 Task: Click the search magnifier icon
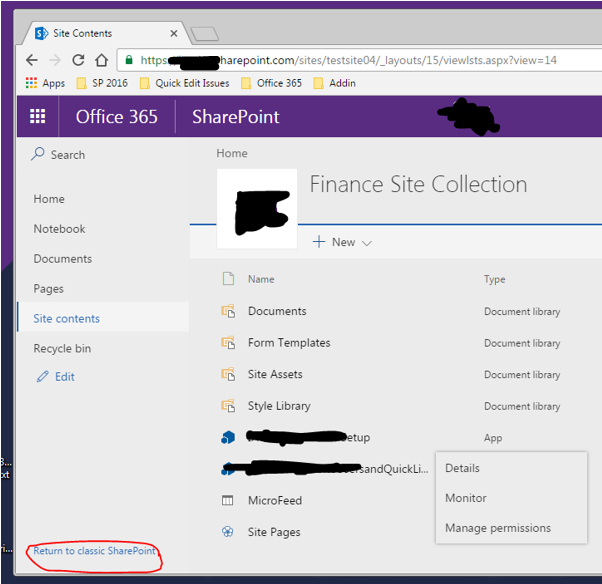(x=38, y=154)
